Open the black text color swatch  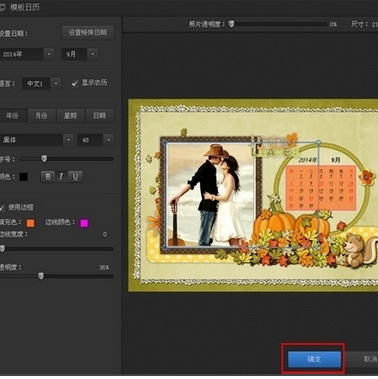pyautogui.click(x=24, y=177)
